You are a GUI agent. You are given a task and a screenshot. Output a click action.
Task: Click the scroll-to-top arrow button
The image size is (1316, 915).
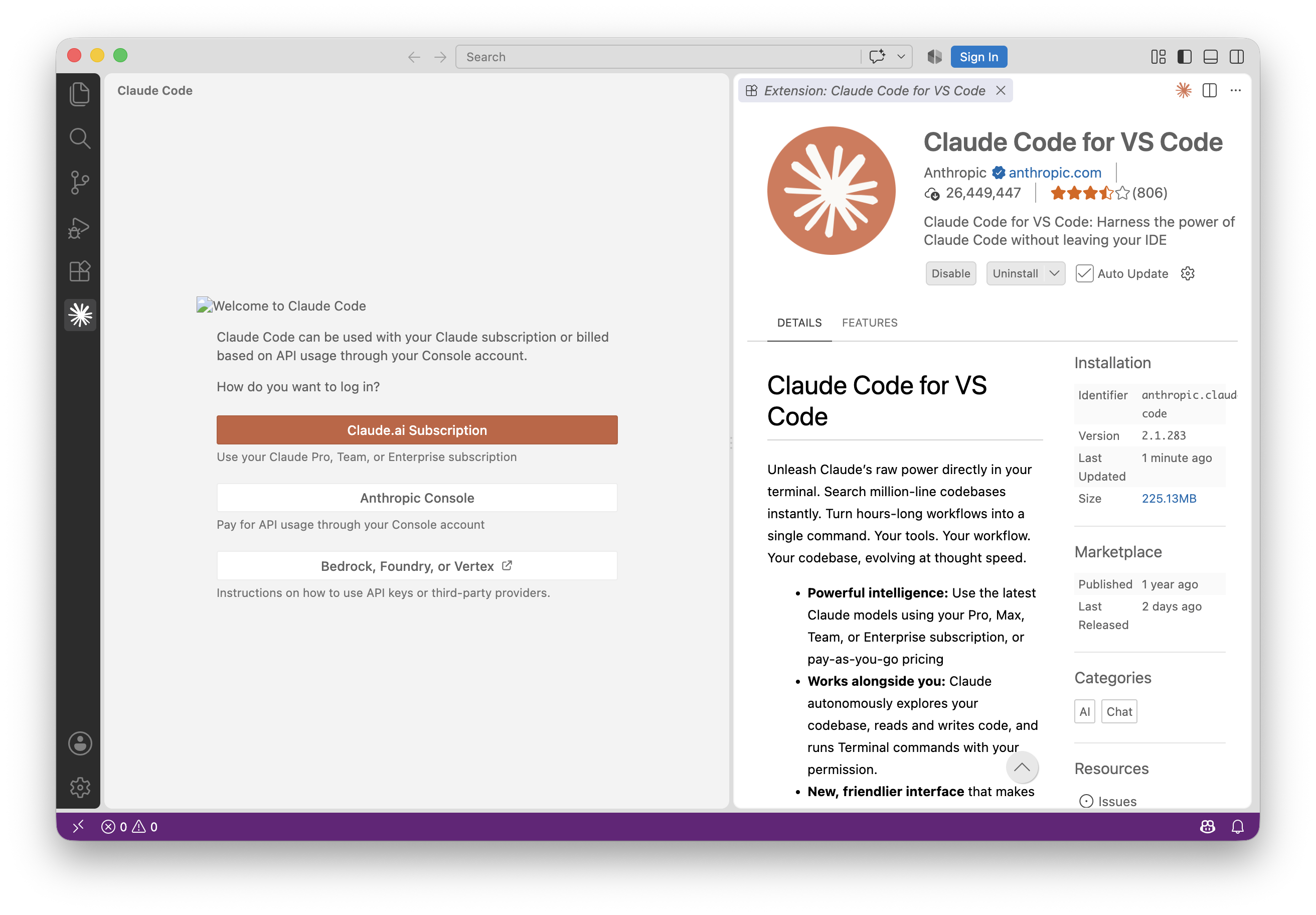[x=1022, y=767]
